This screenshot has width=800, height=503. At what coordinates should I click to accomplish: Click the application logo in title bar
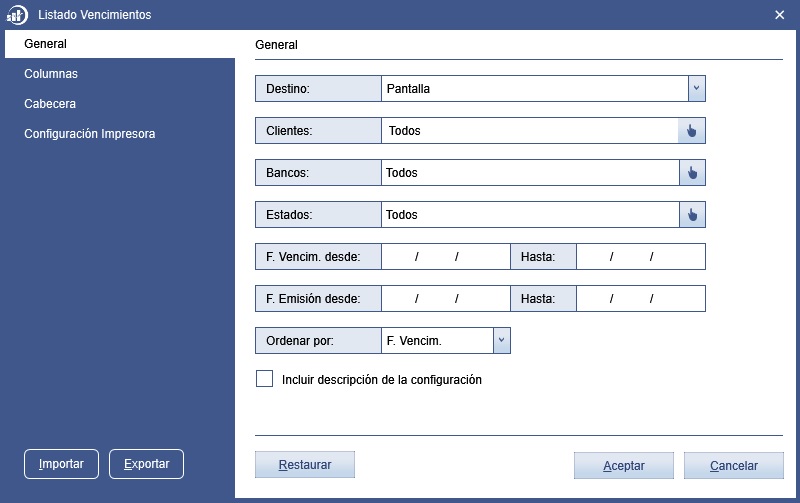point(17,15)
